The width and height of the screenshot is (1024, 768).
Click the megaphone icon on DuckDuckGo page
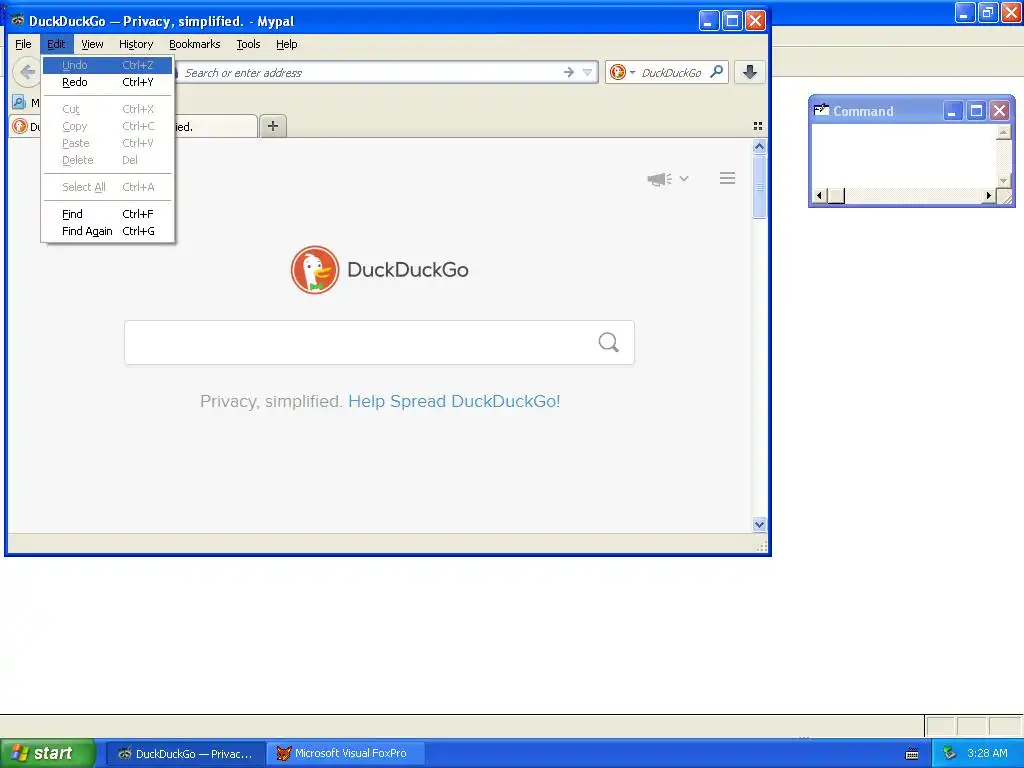tap(659, 179)
